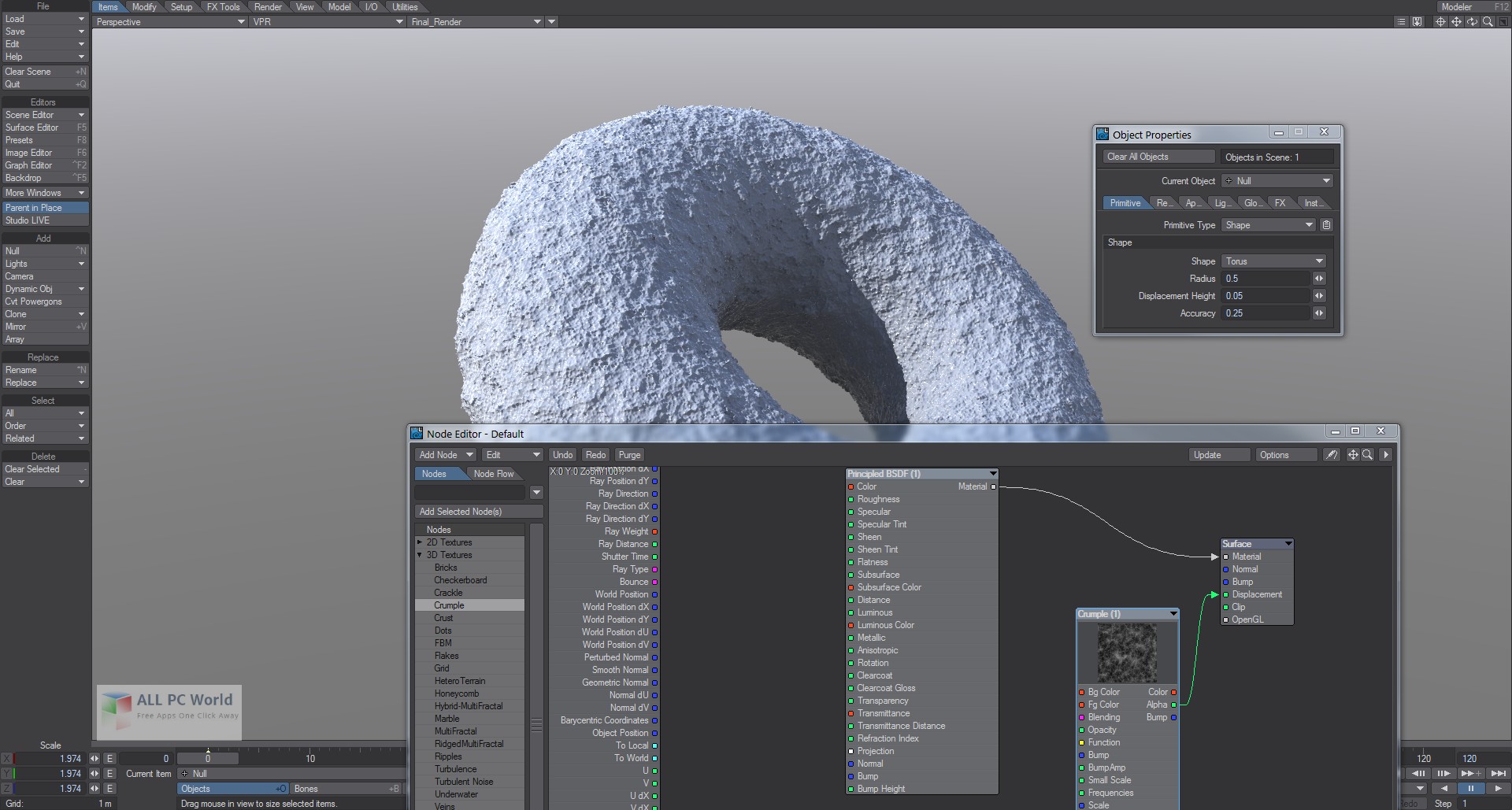Click the Y scale envelope E button
1512x810 pixels.
coord(110,774)
